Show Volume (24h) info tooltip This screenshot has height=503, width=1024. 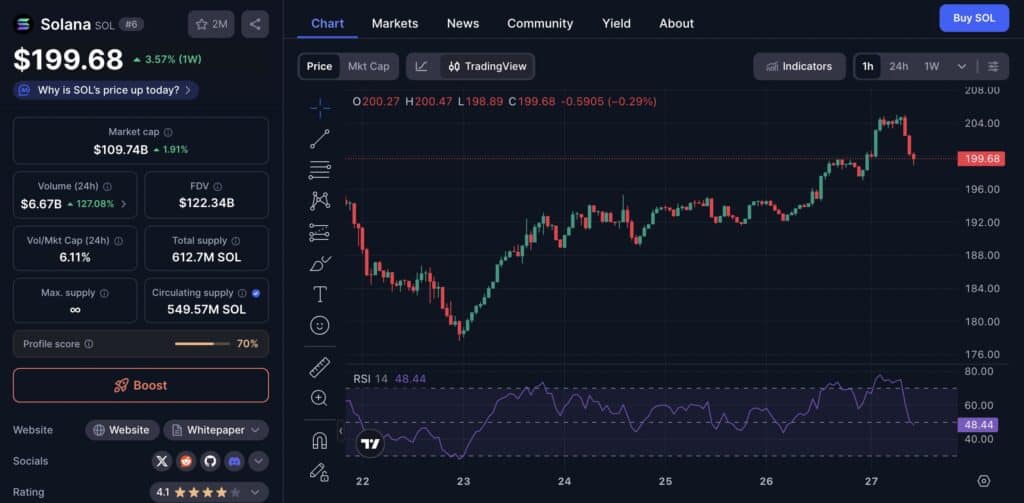(x=107, y=186)
